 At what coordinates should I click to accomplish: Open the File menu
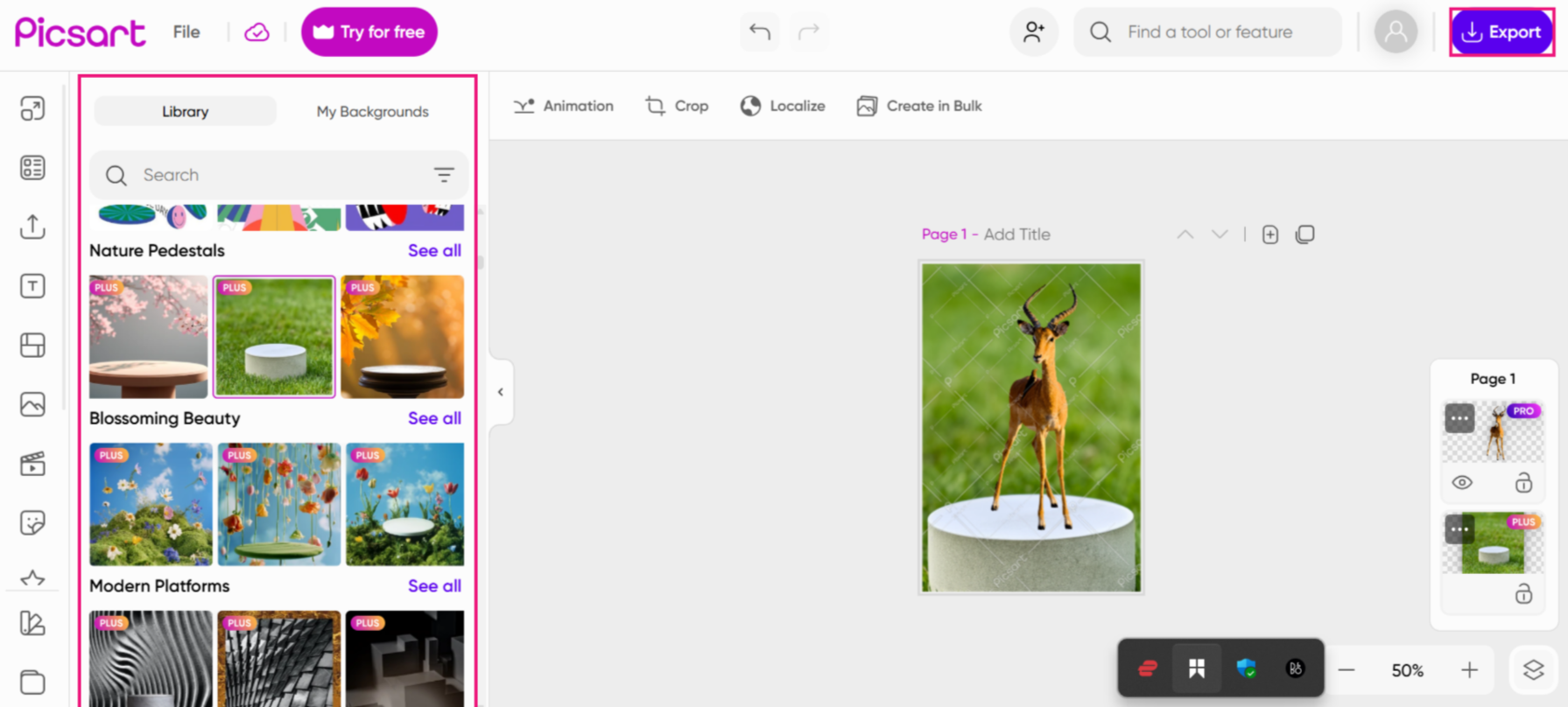click(186, 32)
